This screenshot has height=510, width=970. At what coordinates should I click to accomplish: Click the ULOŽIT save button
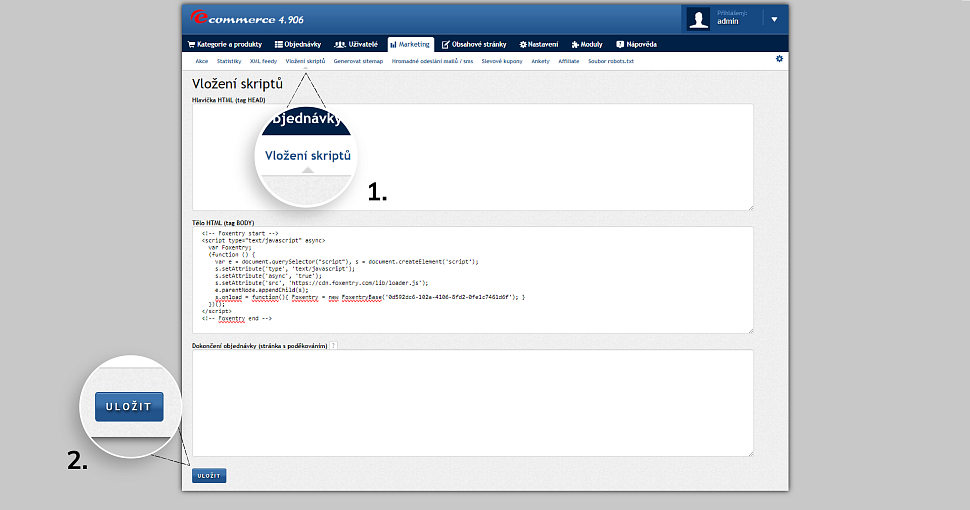coord(209,475)
